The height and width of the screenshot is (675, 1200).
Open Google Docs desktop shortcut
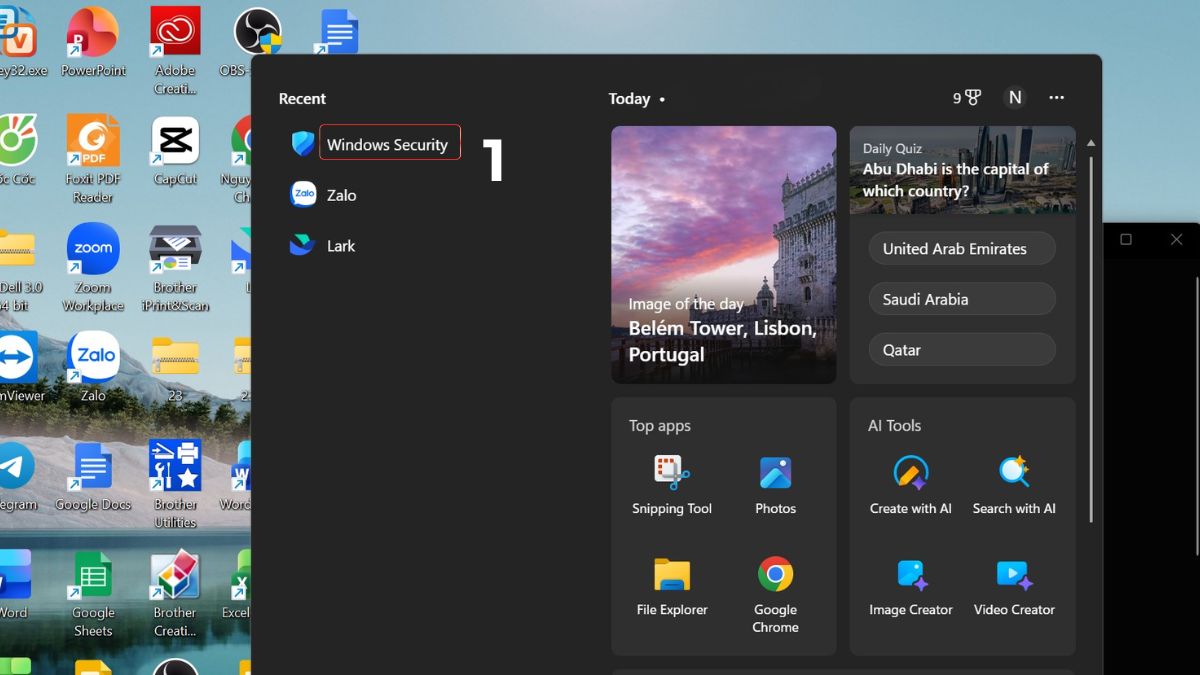(93, 475)
